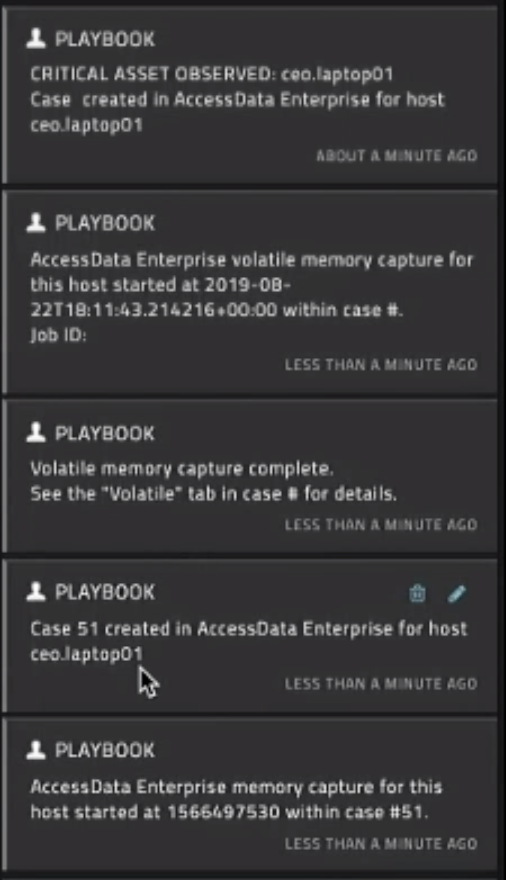Click the user icon on the Case 51 created note
The image size is (506, 880).
coord(36,592)
